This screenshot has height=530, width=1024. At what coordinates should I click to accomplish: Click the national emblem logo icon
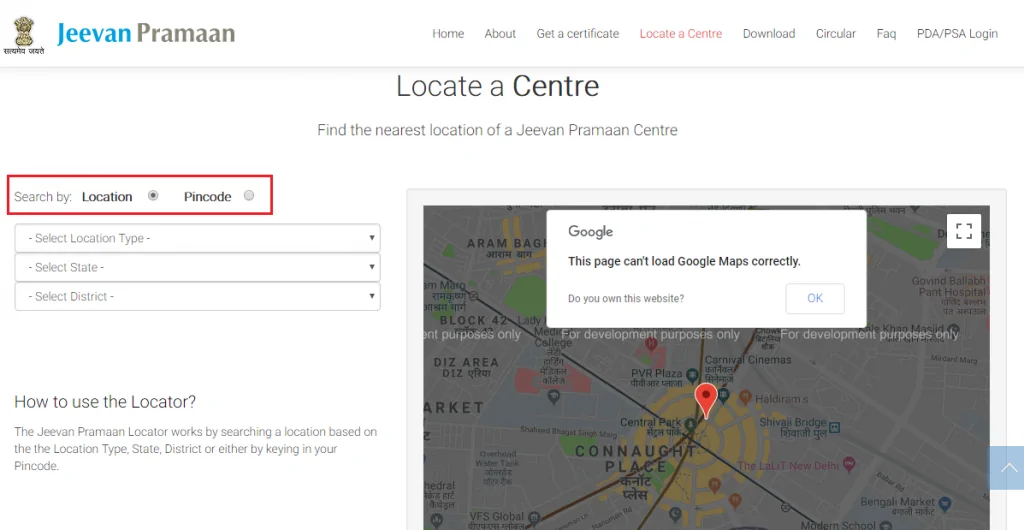(x=24, y=35)
